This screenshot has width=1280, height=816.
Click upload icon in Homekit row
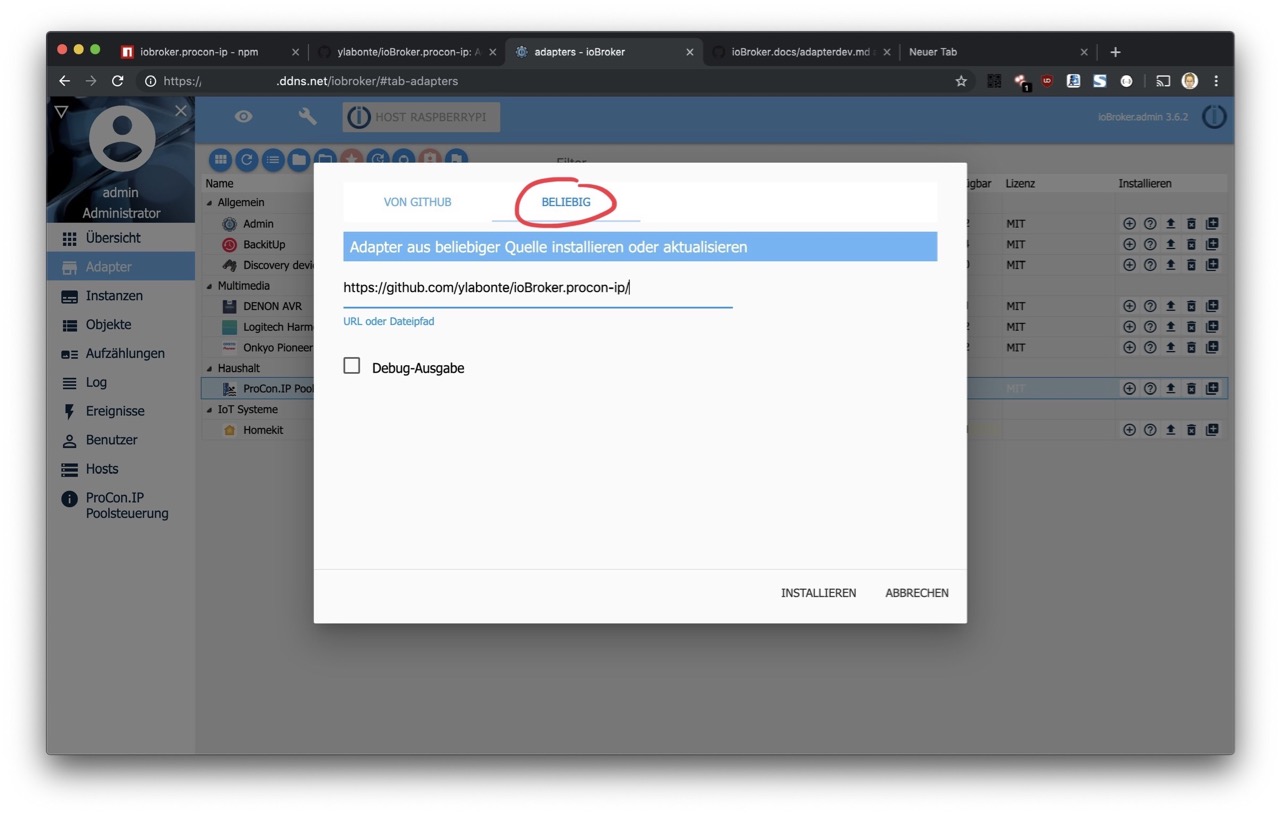tap(1170, 430)
